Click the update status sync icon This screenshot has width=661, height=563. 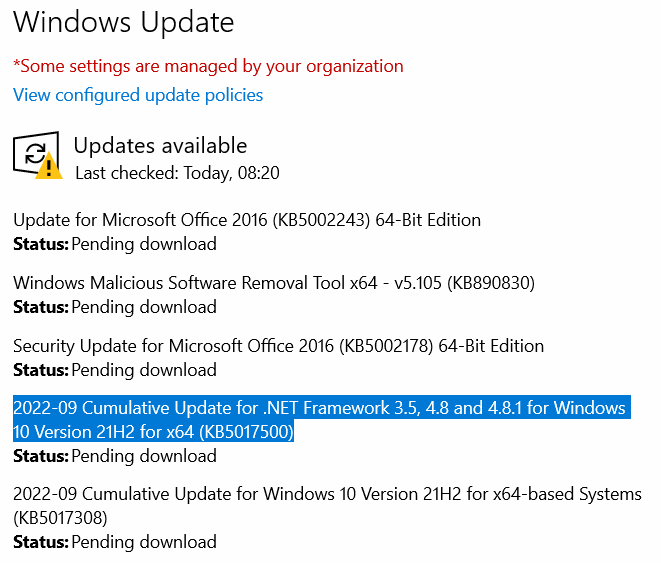[33, 154]
